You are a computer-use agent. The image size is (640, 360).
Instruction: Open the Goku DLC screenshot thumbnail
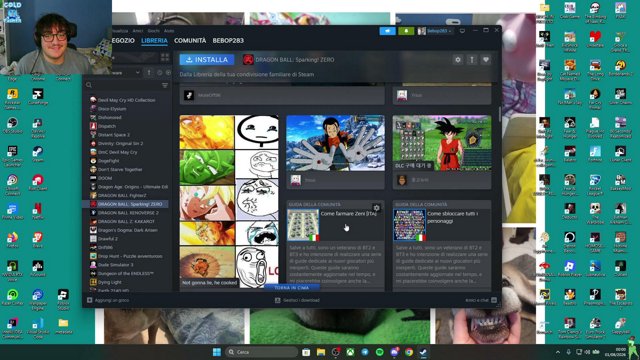442,143
